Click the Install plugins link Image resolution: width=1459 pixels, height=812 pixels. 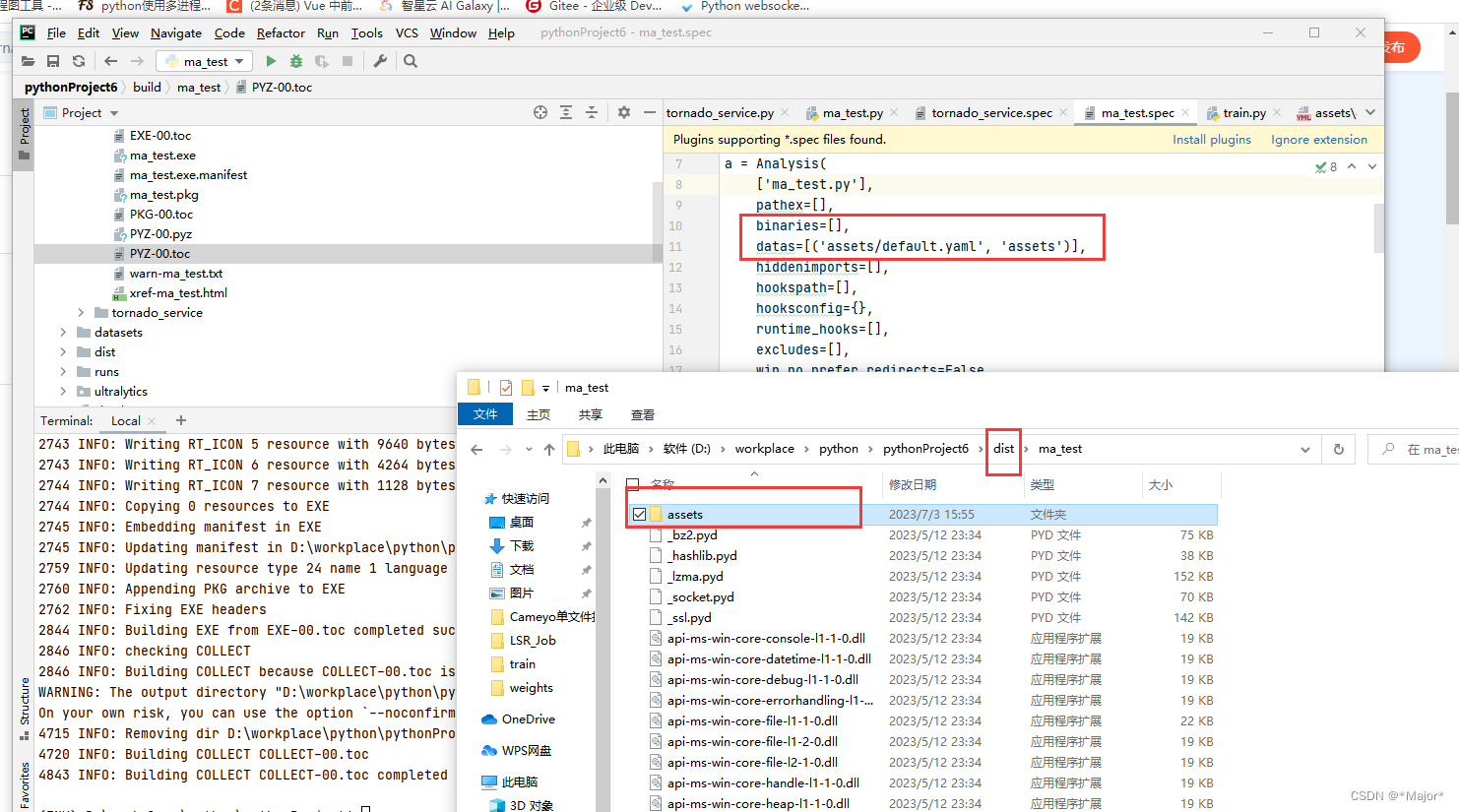coord(1212,139)
